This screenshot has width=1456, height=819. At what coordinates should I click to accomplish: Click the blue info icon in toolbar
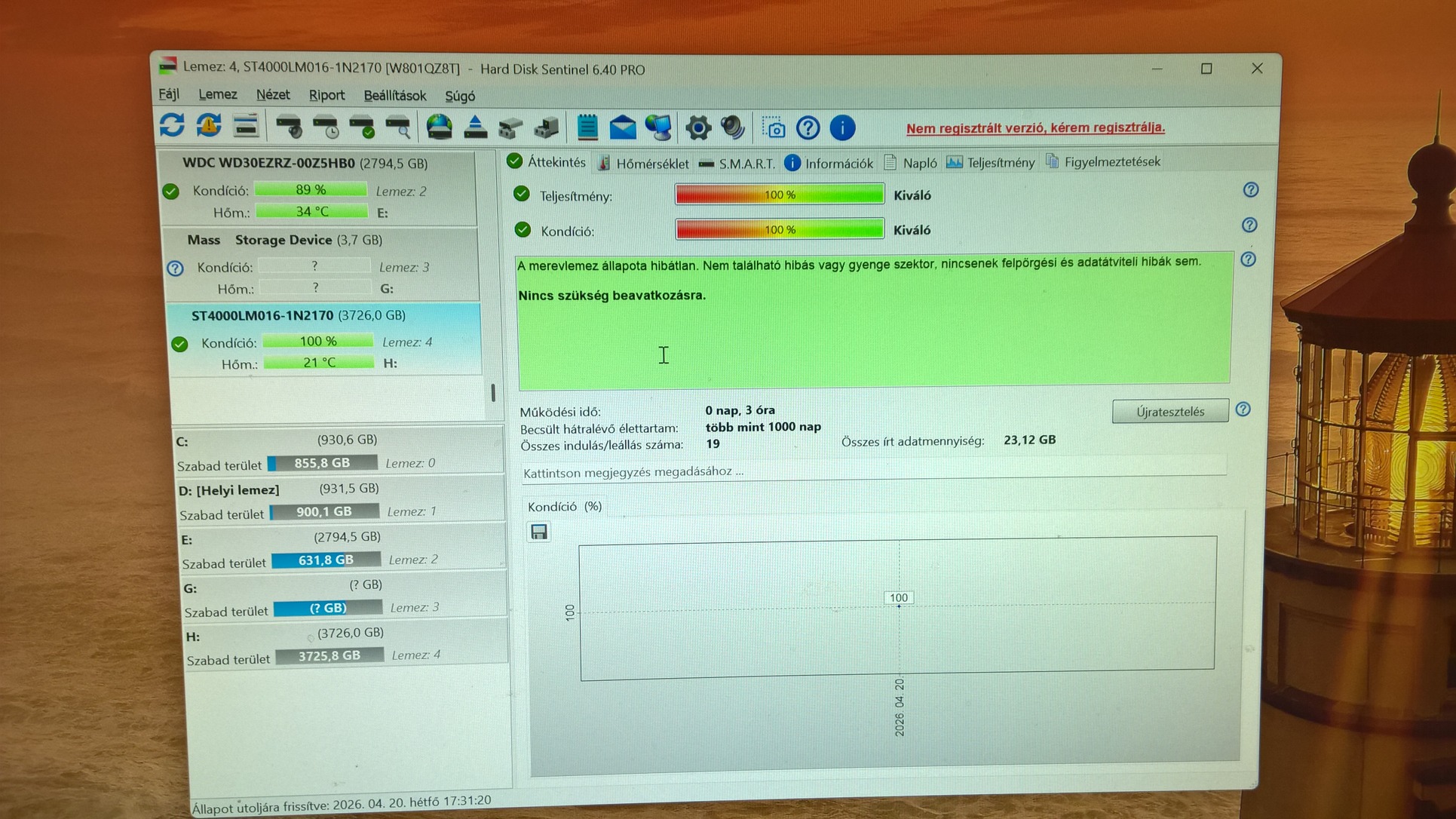tap(842, 128)
